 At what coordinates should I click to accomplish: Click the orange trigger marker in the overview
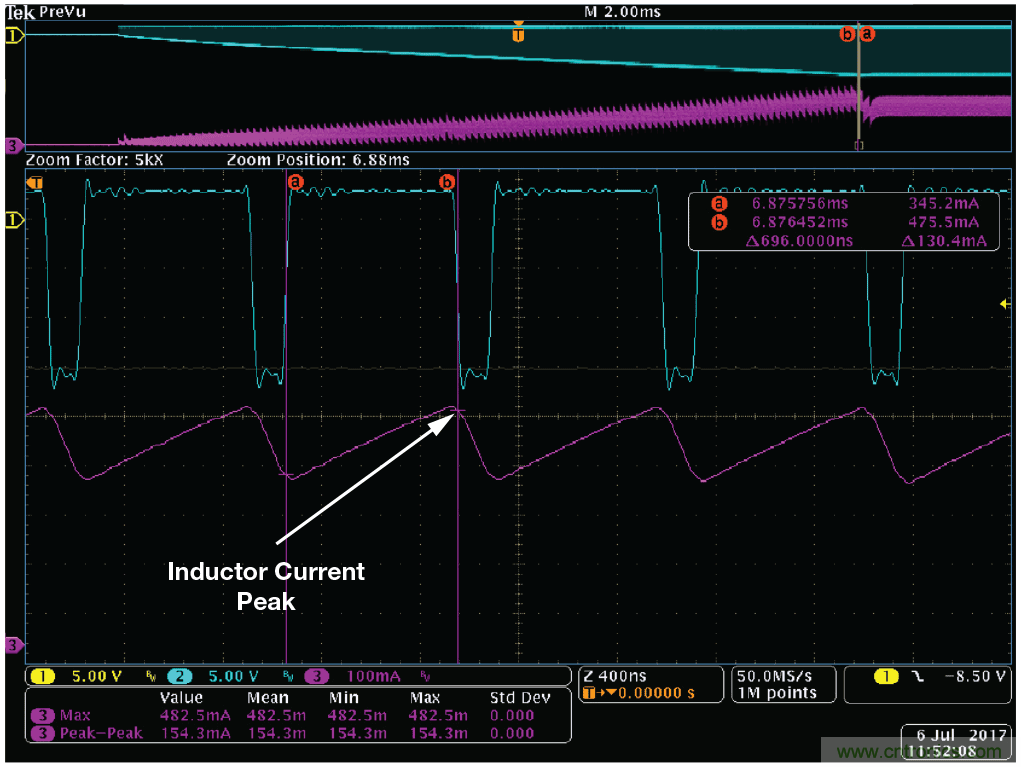click(x=517, y=35)
